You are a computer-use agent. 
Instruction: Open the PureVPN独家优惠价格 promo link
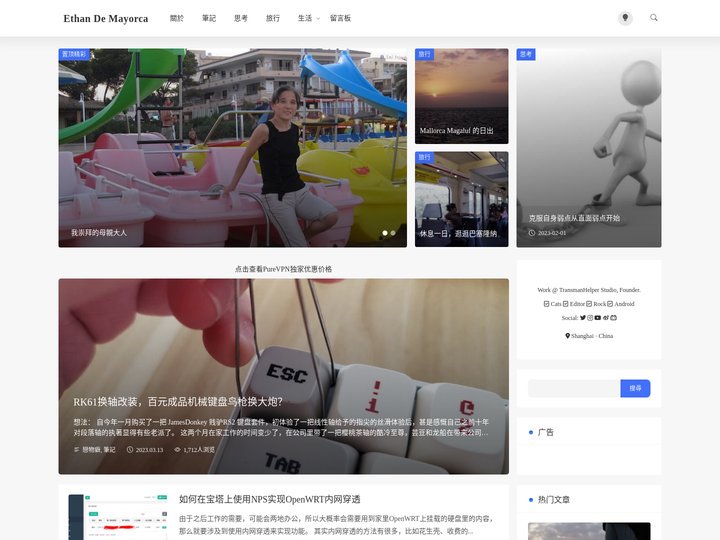tap(283, 269)
